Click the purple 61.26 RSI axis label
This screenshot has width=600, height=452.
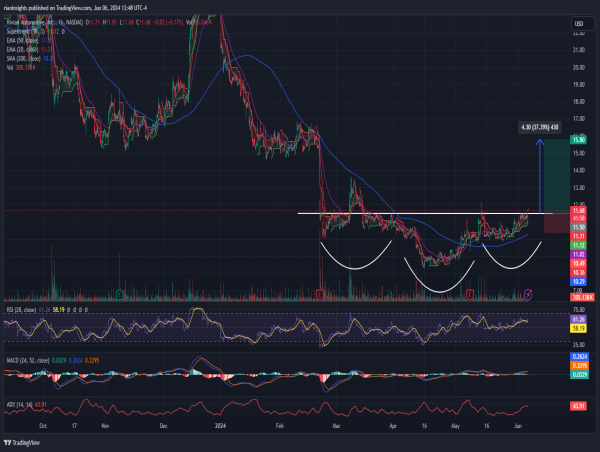[578, 319]
